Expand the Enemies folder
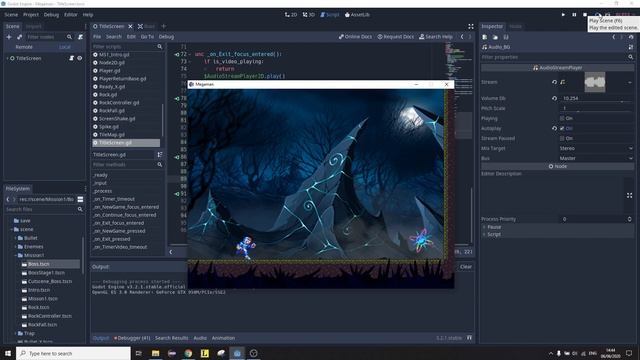 pos(16,247)
